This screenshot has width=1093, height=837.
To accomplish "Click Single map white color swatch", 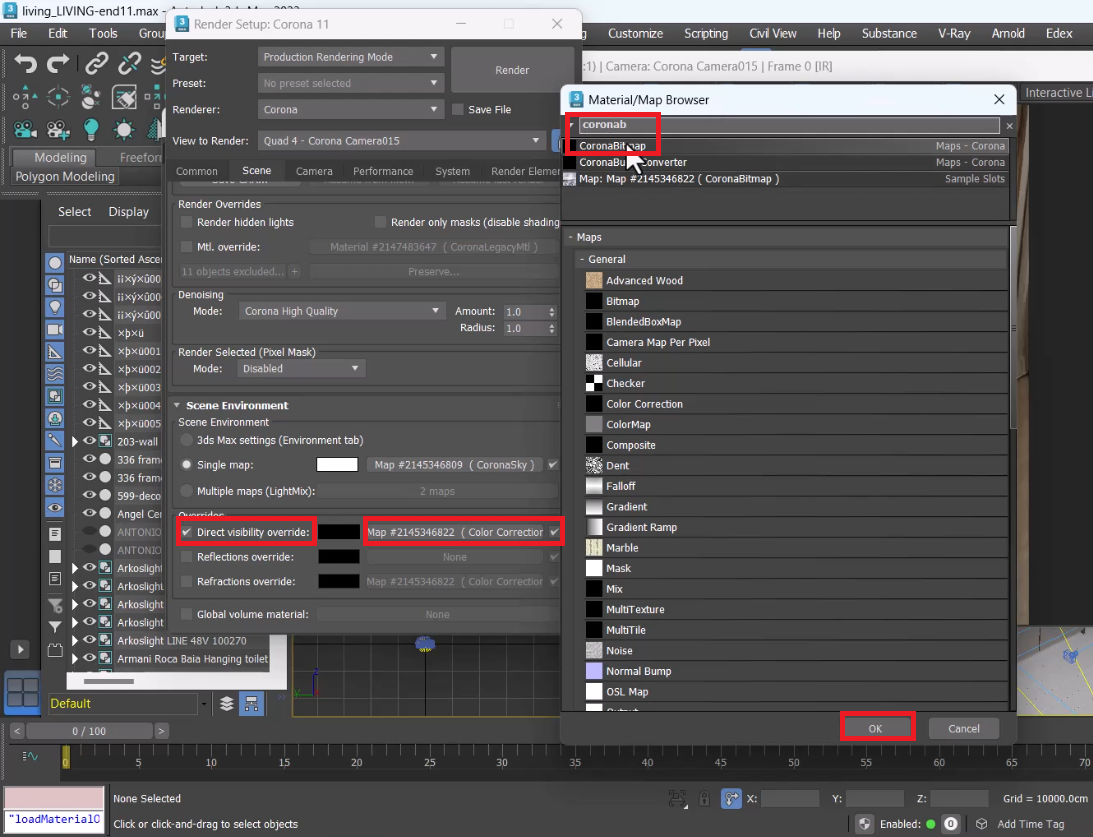I will (x=337, y=465).
